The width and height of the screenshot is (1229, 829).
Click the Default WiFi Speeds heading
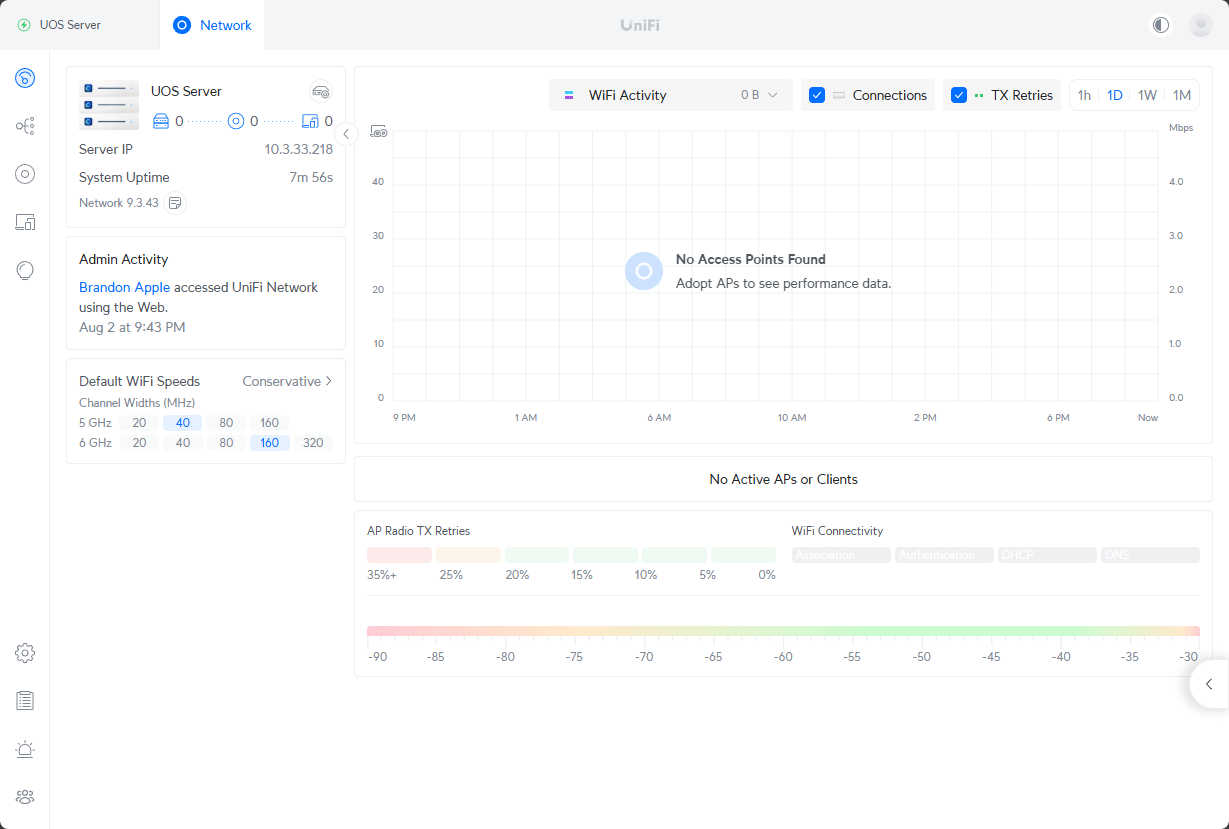(139, 381)
